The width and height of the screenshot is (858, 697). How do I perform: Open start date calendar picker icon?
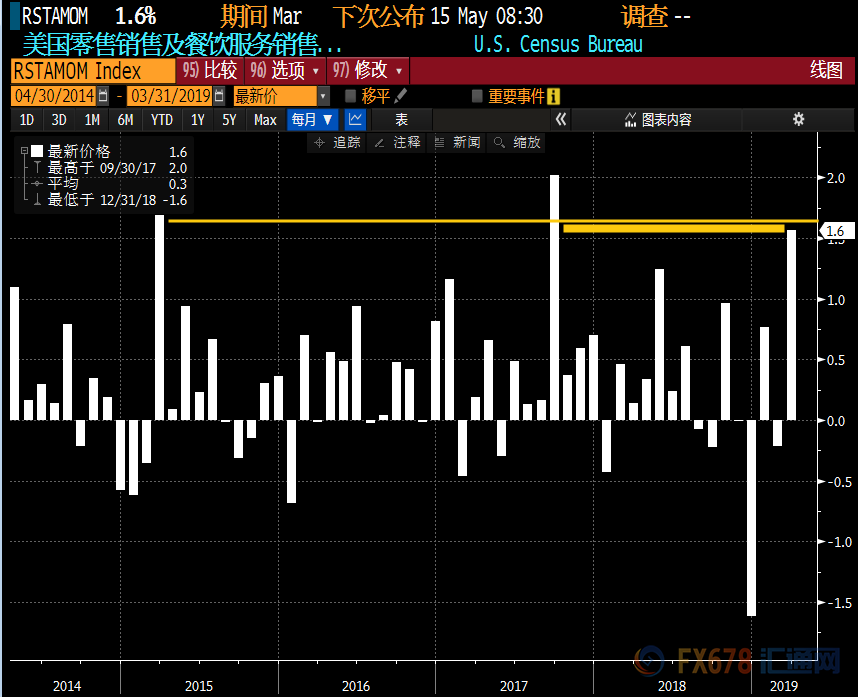(x=103, y=96)
